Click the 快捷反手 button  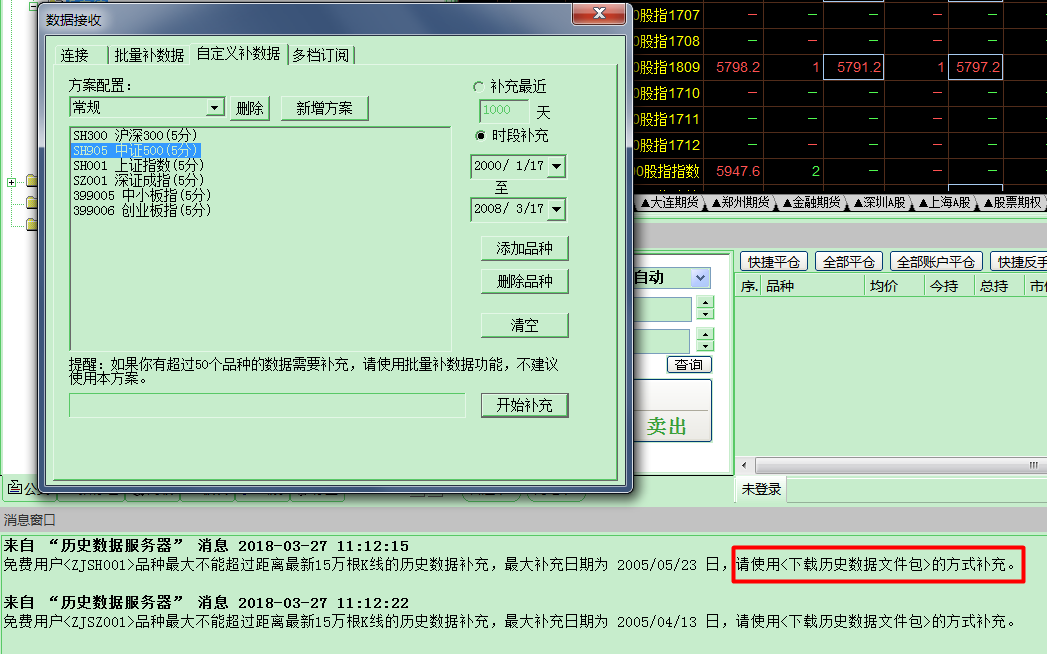coord(1019,262)
